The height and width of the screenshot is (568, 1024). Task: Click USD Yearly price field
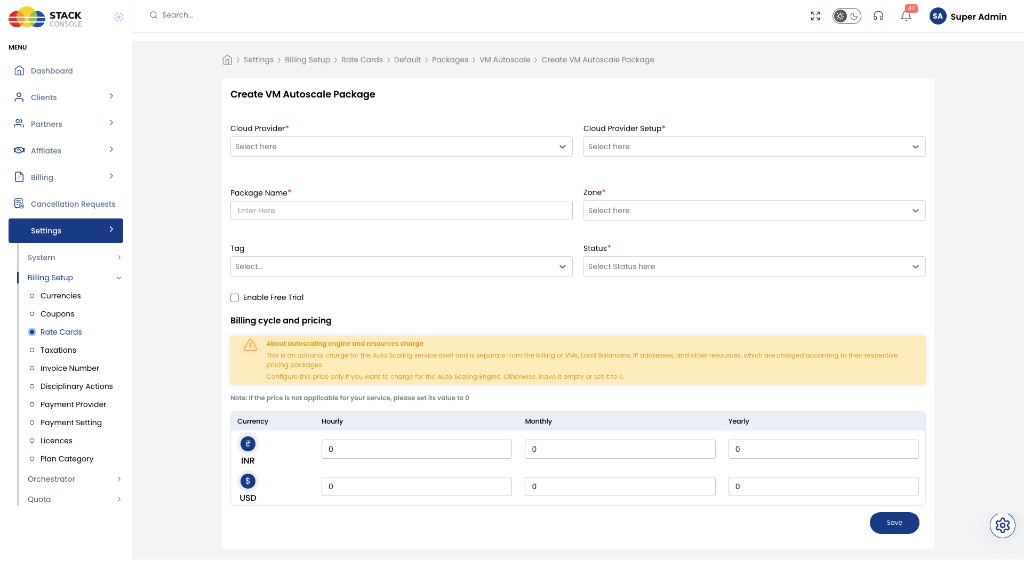(x=823, y=486)
